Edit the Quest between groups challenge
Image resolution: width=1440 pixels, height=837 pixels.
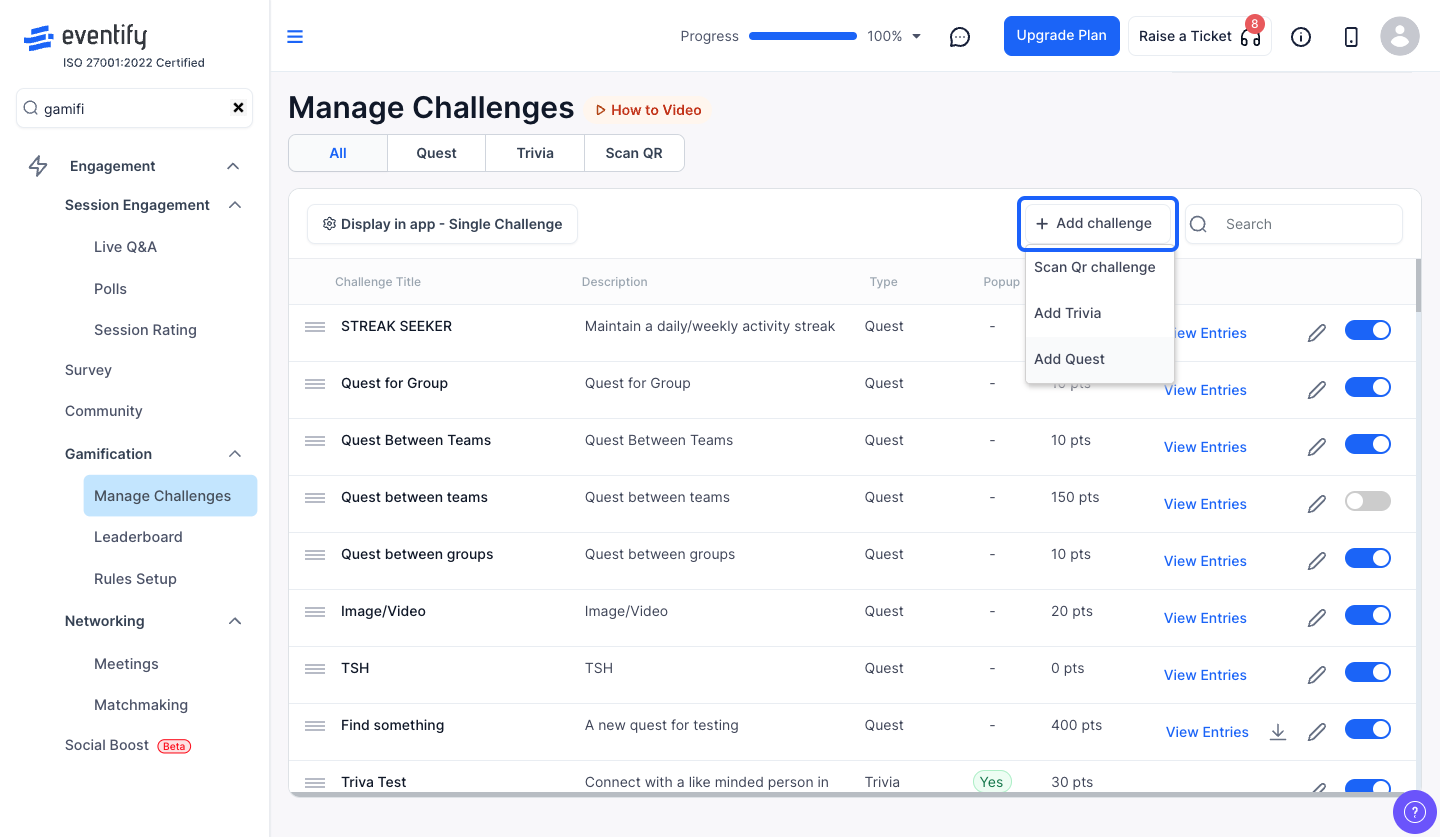click(1317, 561)
